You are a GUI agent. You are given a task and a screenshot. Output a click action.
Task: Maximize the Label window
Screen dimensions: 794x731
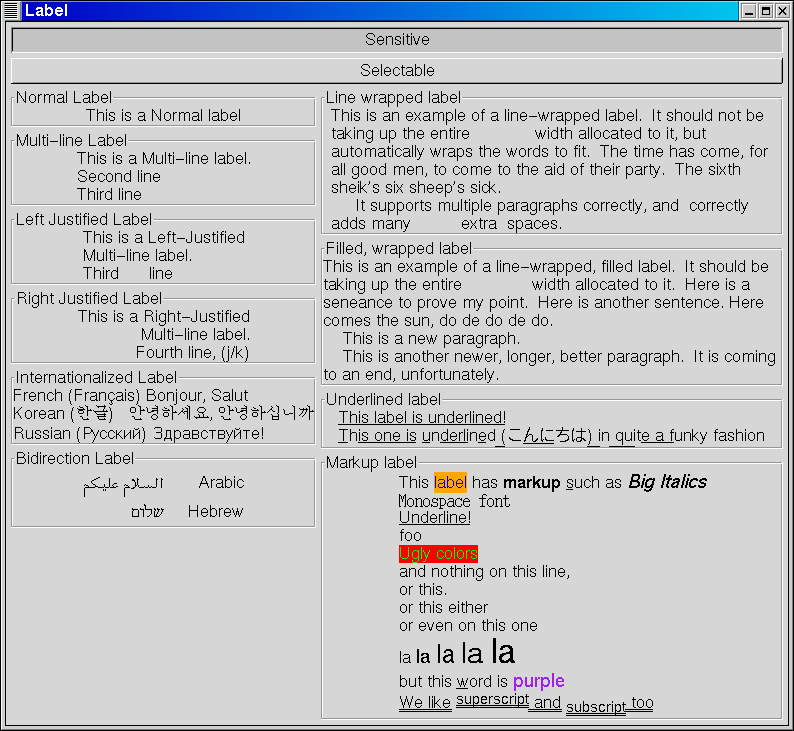point(765,11)
